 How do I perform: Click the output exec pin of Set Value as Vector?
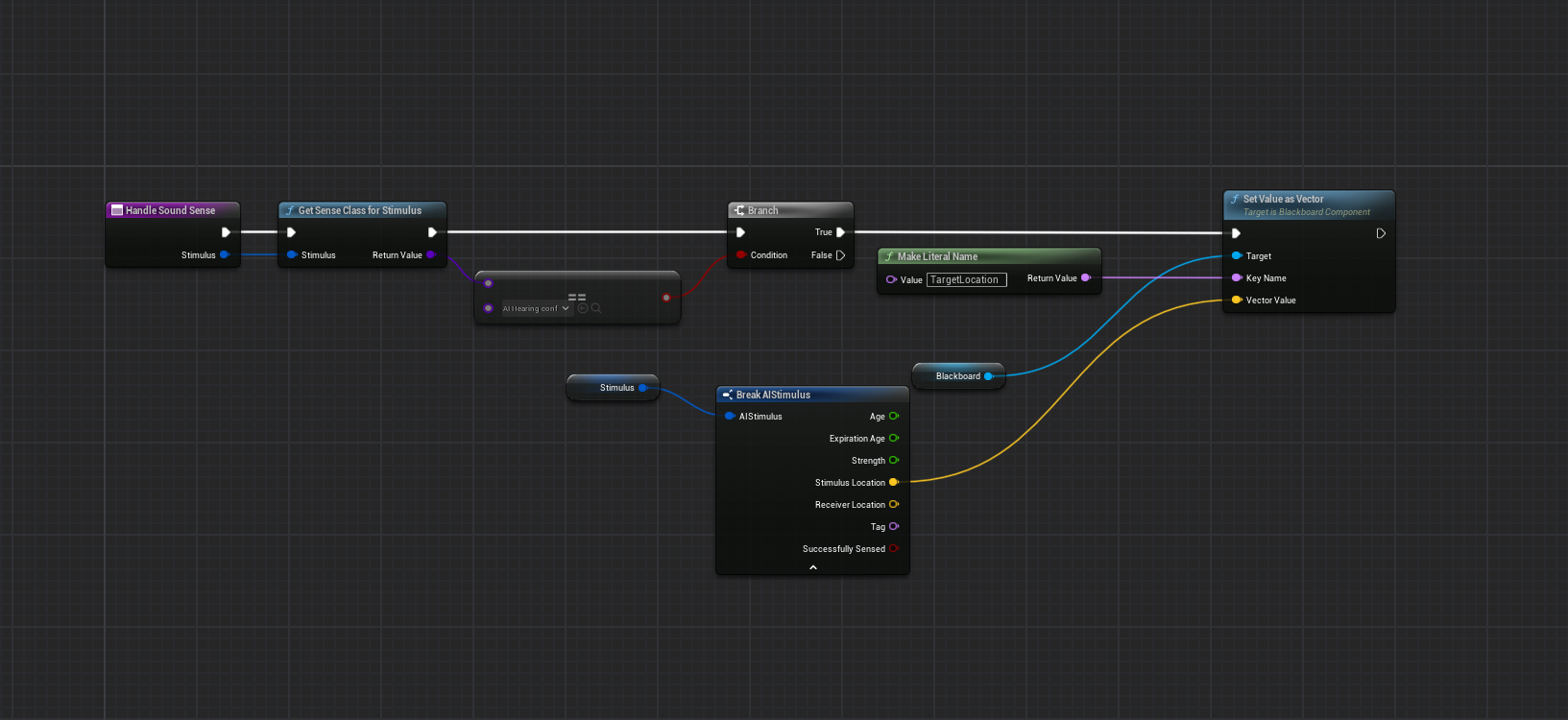pos(1381,233)
